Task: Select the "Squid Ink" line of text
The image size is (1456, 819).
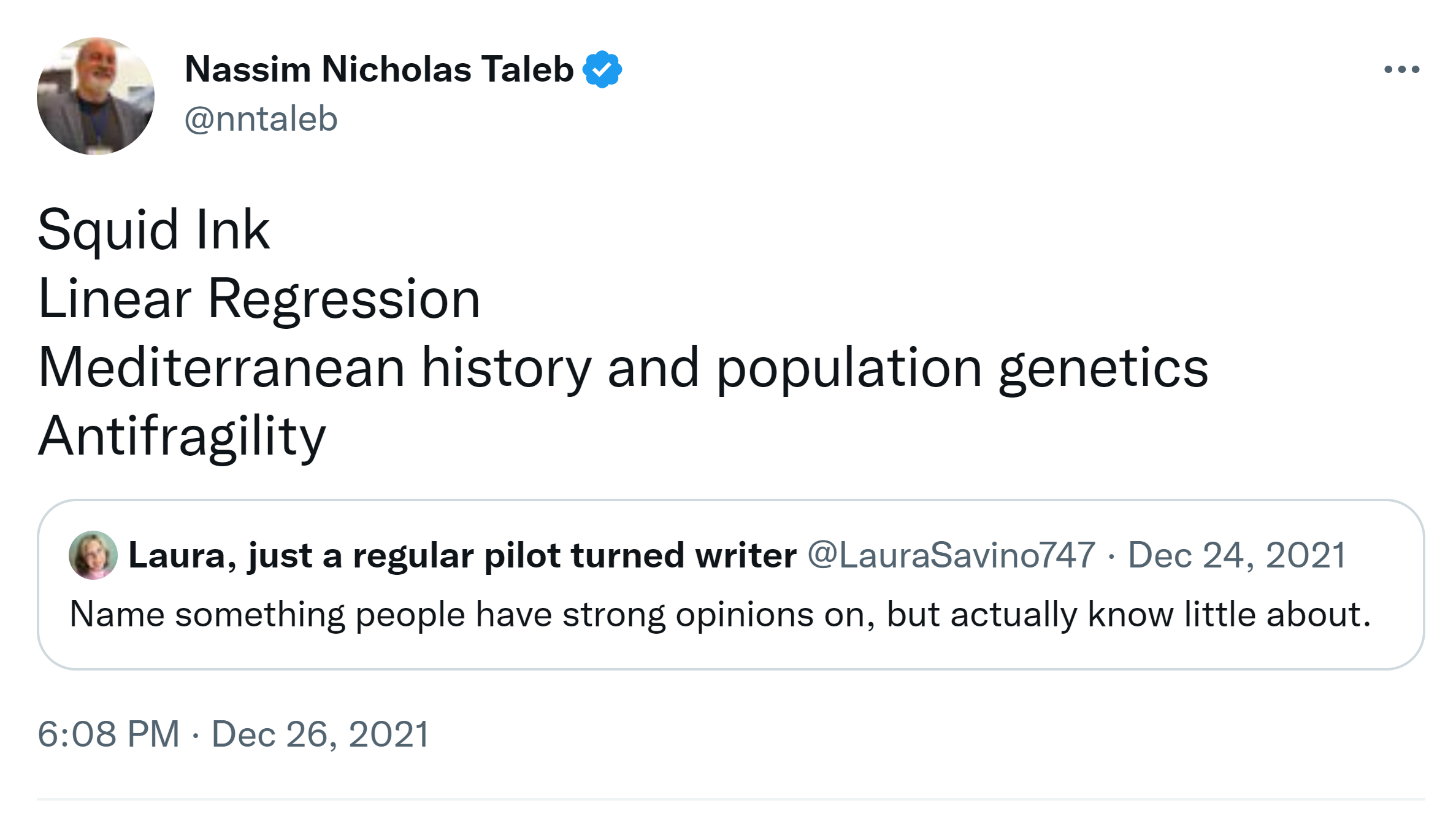Action: [x=154, y=230]
